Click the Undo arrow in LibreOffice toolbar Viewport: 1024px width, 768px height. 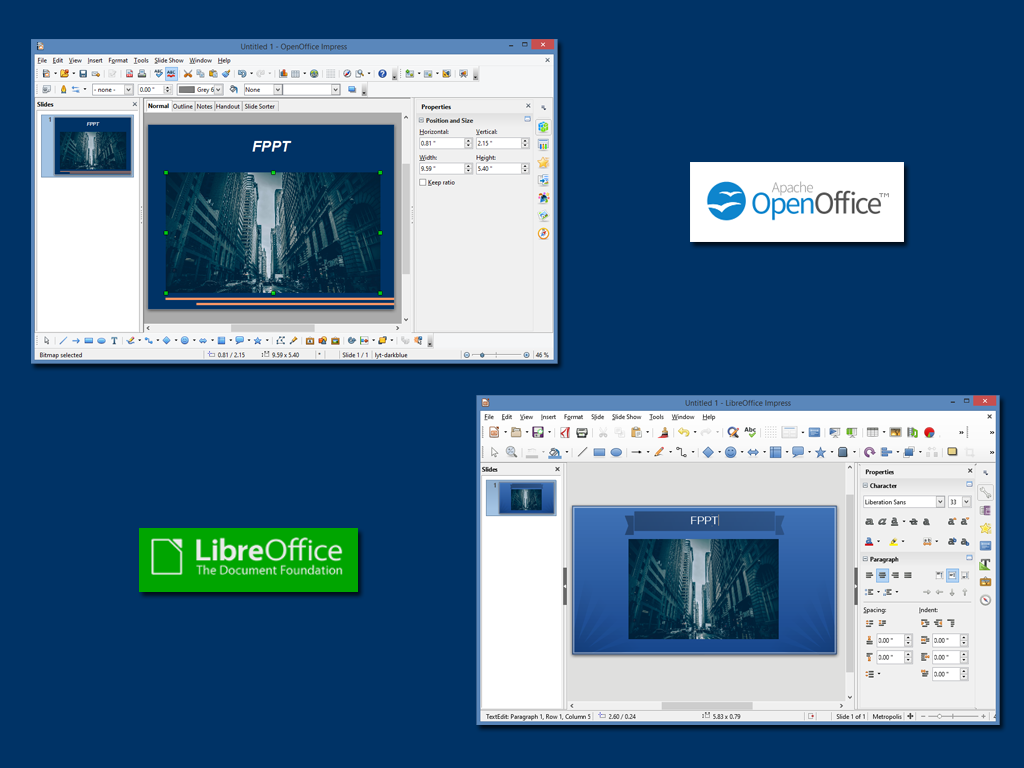[683, 432]
